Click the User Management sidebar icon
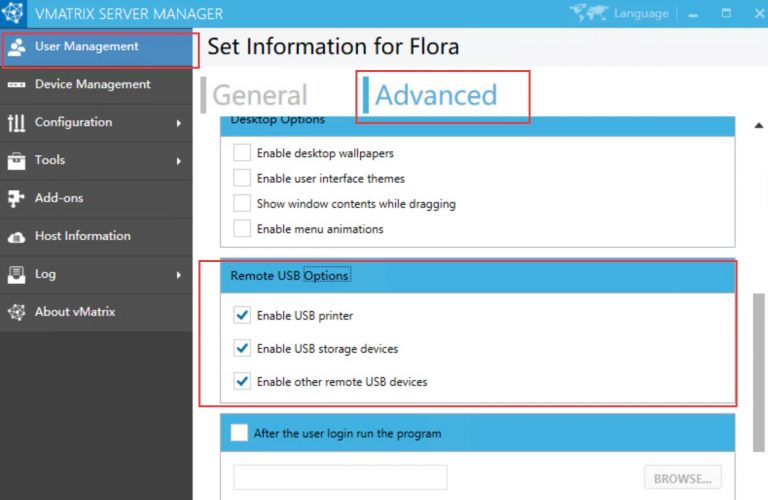Viewport: 768px width, 500px height. 16,47
